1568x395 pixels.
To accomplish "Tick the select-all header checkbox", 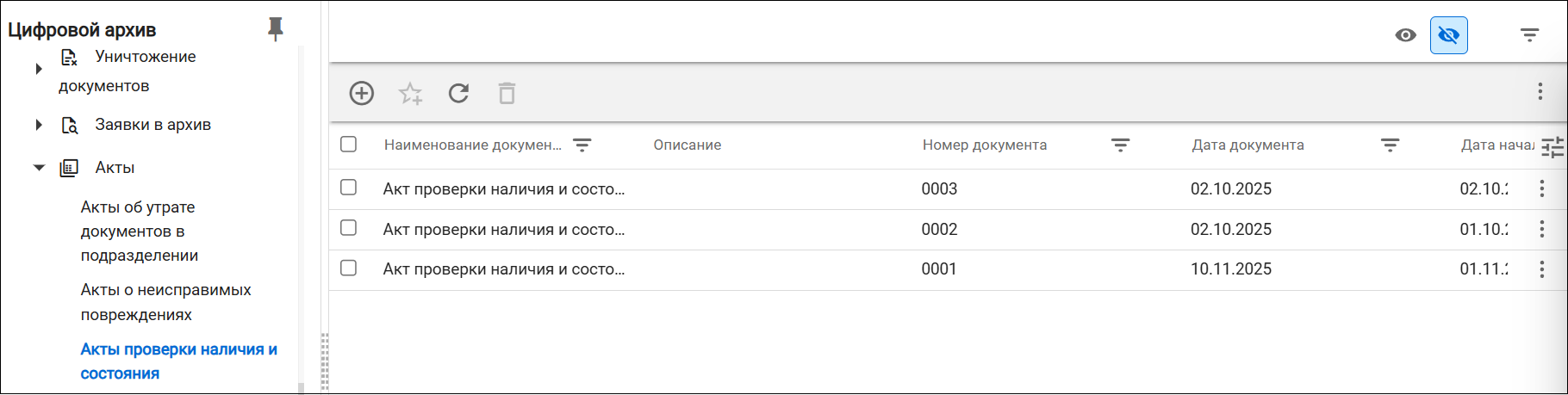I will click(348, 144).
